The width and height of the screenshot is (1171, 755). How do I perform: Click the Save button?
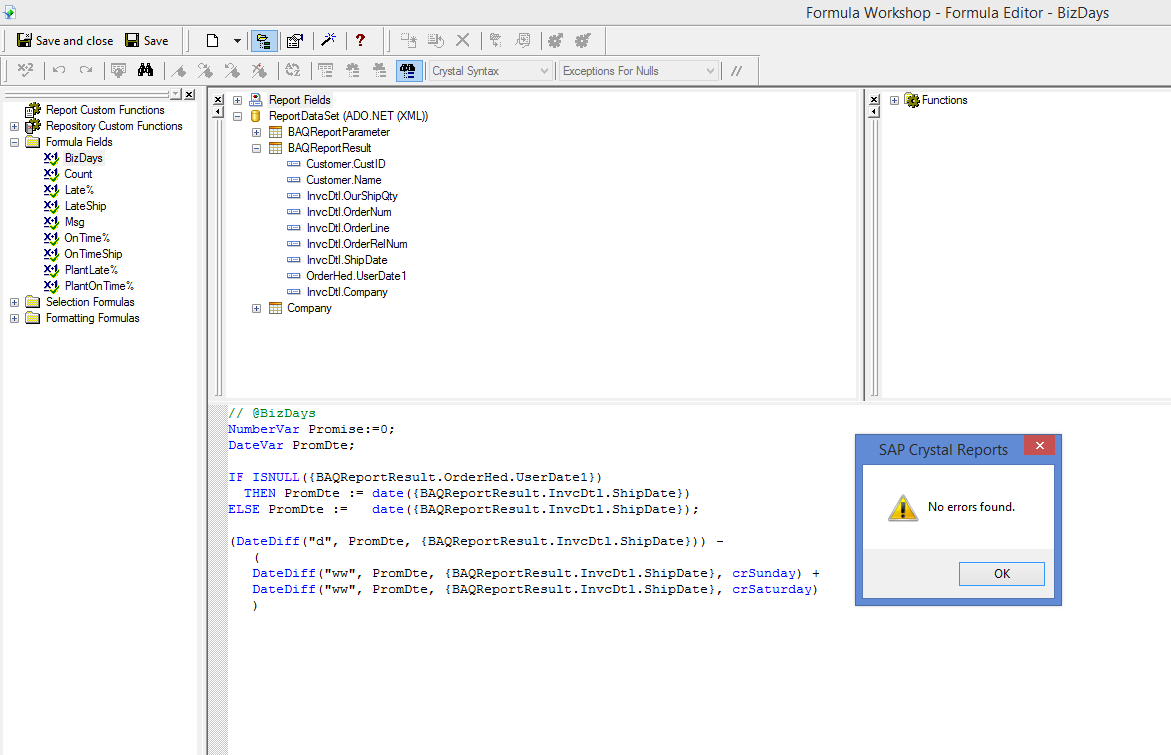tap(147, 40)
